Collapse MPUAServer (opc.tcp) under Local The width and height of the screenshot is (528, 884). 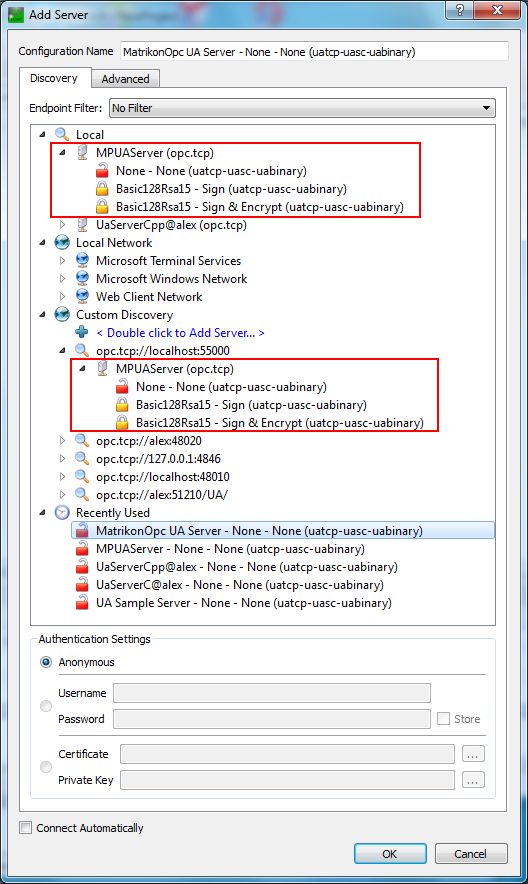(63, 152)
